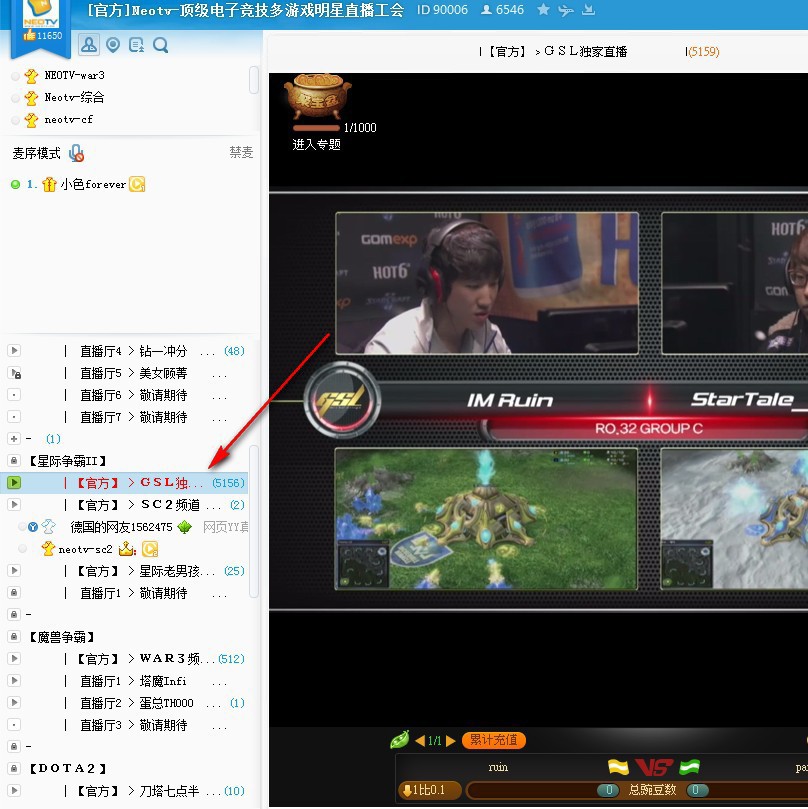This screenshot has width=808, height=809.
Task: Open the 【官方】GSL独 channel row
Action: click(x=124, y=482)
